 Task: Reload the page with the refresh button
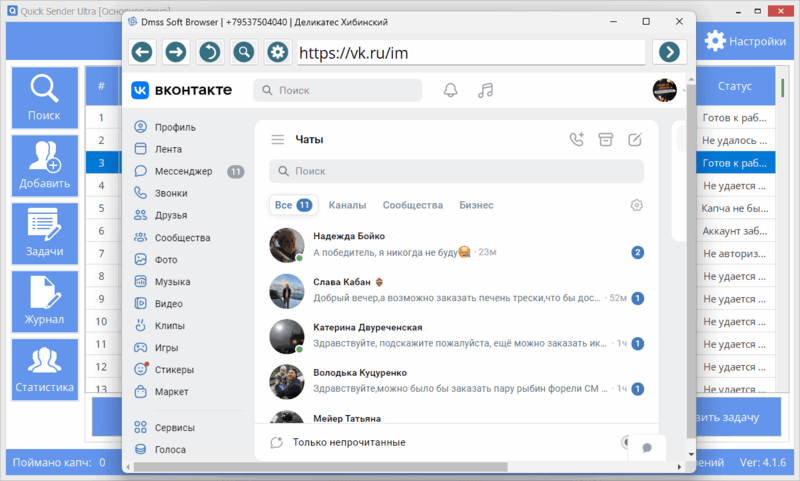point(209,52)
